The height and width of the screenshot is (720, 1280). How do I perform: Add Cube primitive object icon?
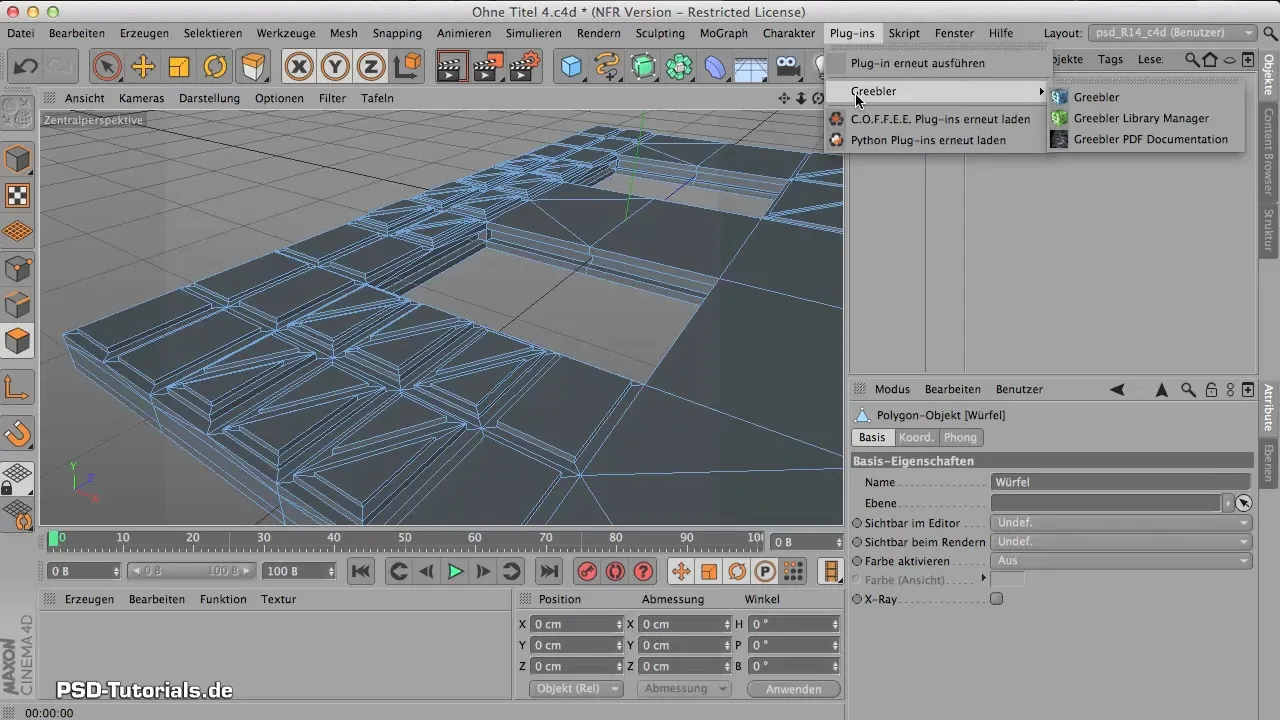(x=571, y=67)
